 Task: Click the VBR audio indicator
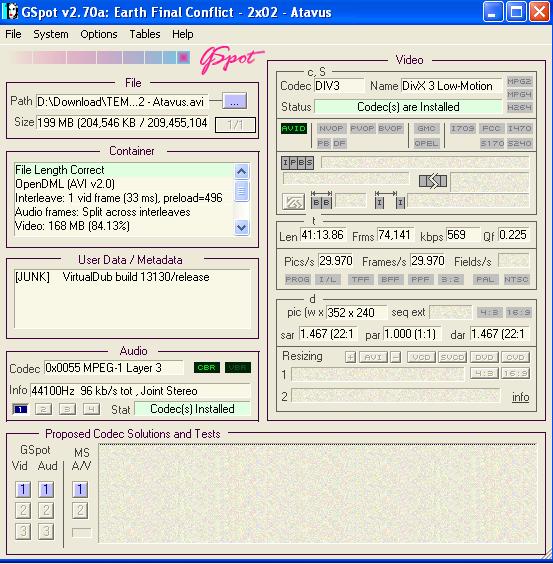(237, 368)
